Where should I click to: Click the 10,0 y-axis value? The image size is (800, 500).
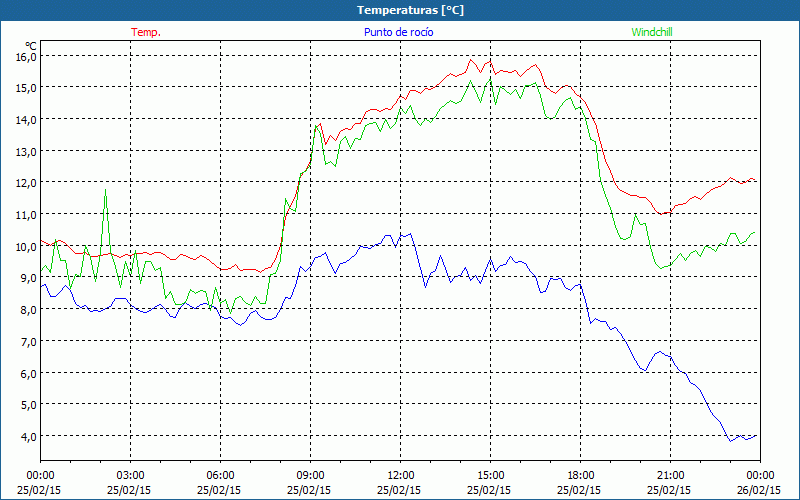tap(26, 246)
